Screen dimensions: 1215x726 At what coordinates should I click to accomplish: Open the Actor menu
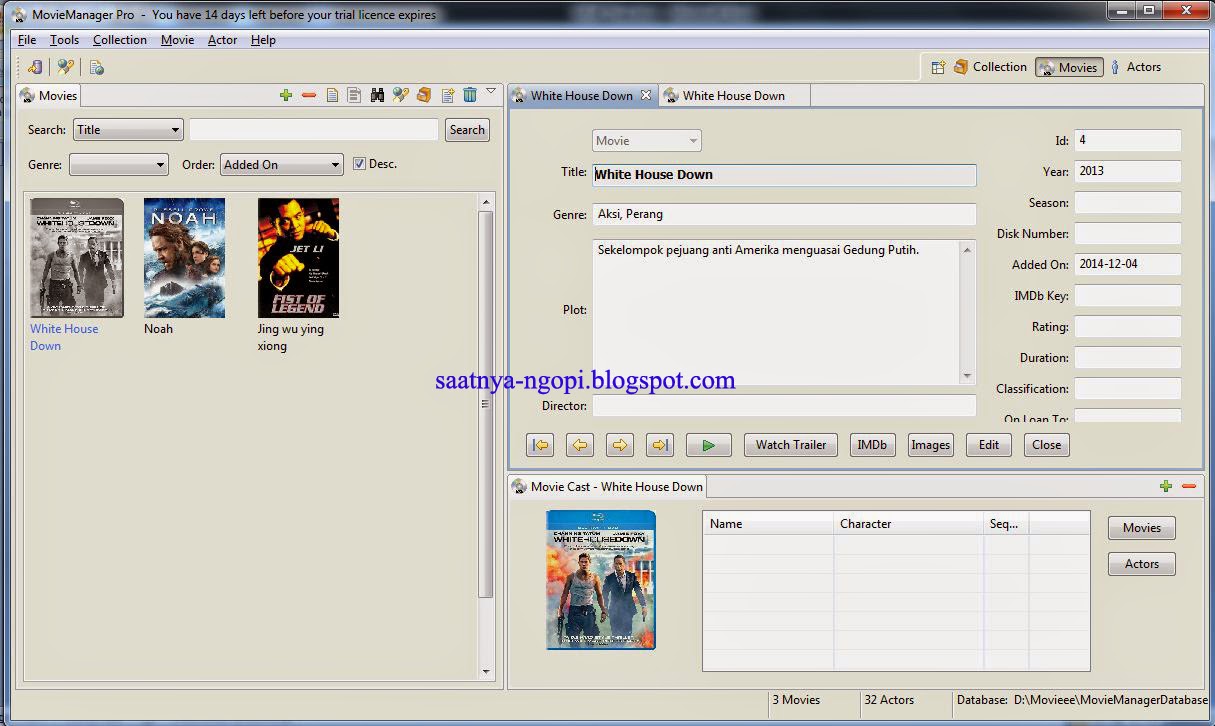pos(222,40)
